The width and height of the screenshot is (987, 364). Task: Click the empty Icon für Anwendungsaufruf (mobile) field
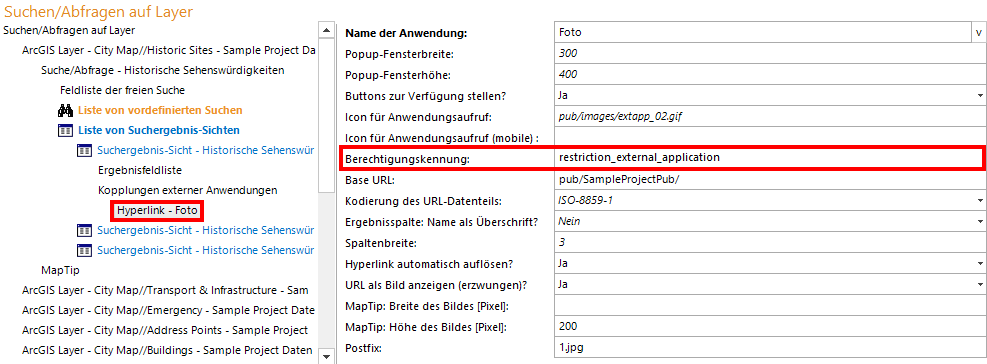770,137
